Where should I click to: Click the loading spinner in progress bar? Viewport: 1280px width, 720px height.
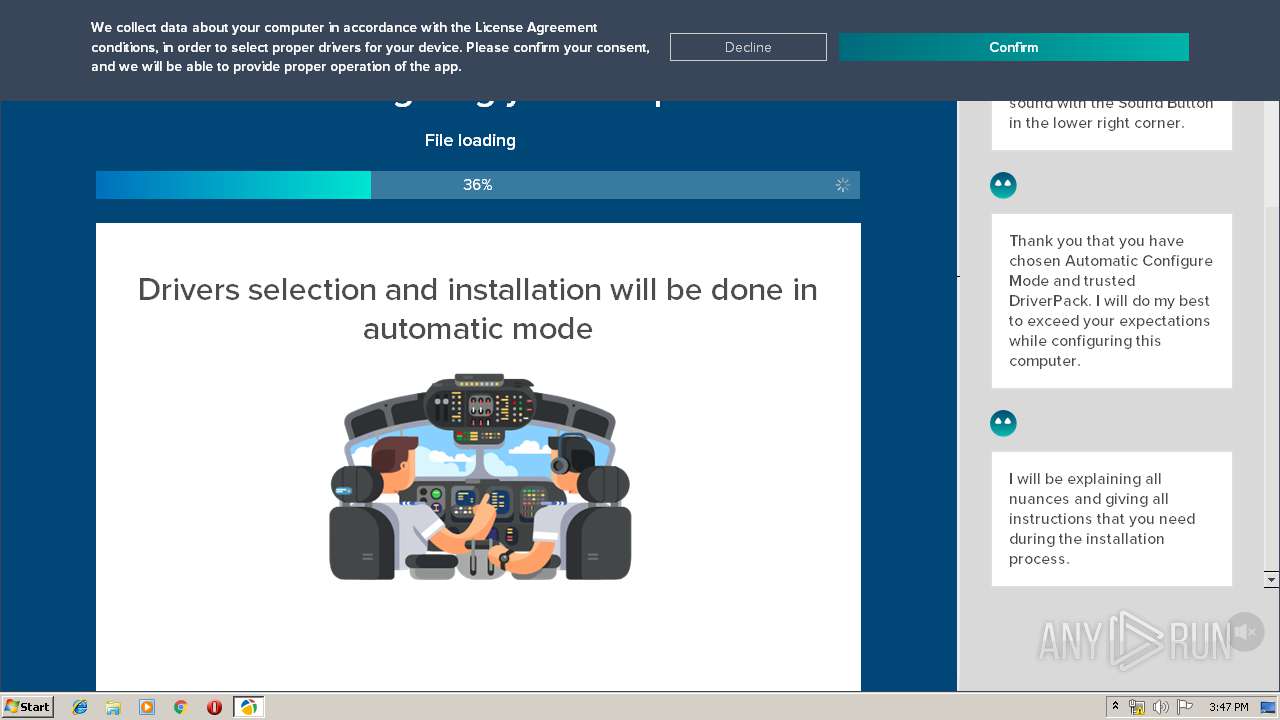pyautogui.click(x=842, y=185)
